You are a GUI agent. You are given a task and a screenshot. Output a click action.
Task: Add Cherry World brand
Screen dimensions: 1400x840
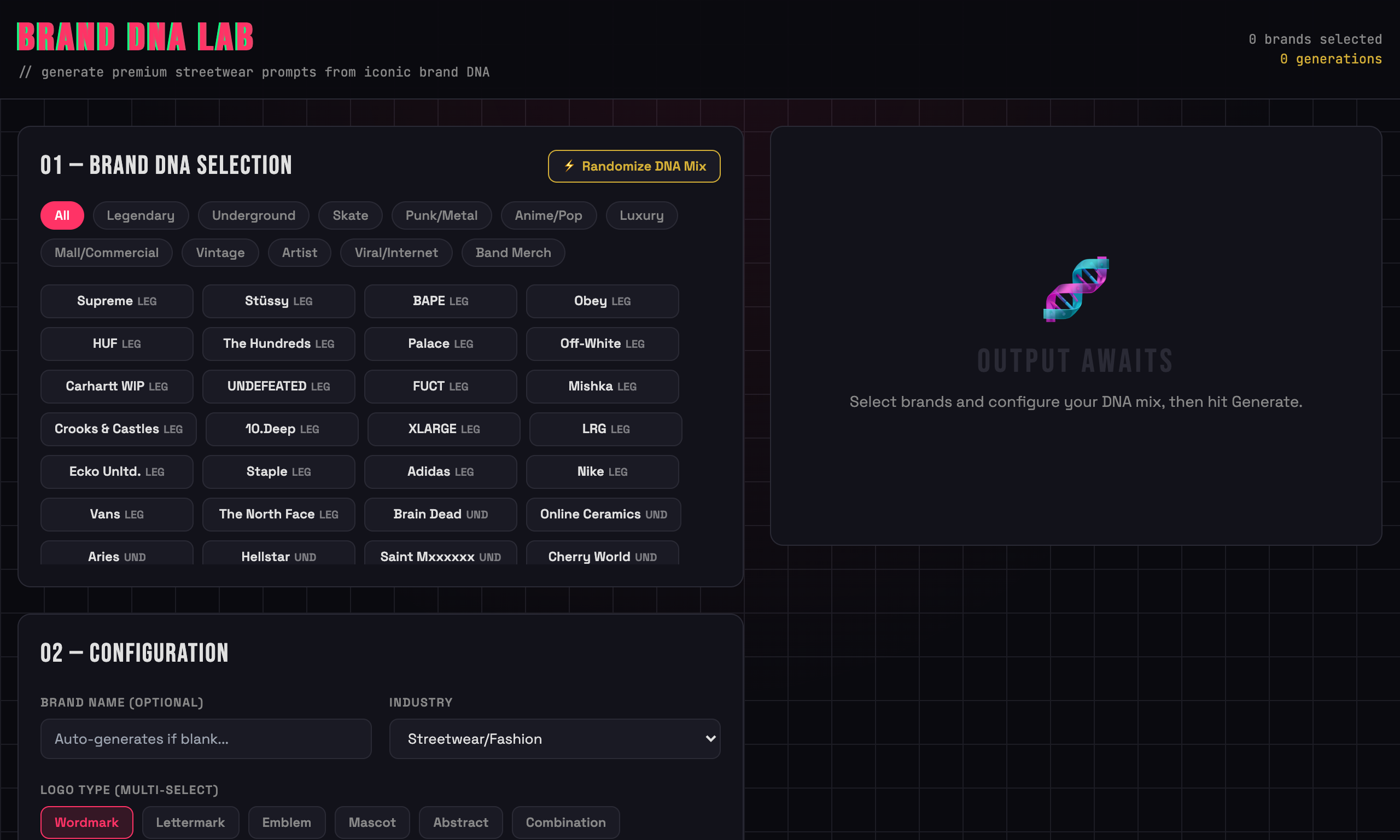(603, 553)
